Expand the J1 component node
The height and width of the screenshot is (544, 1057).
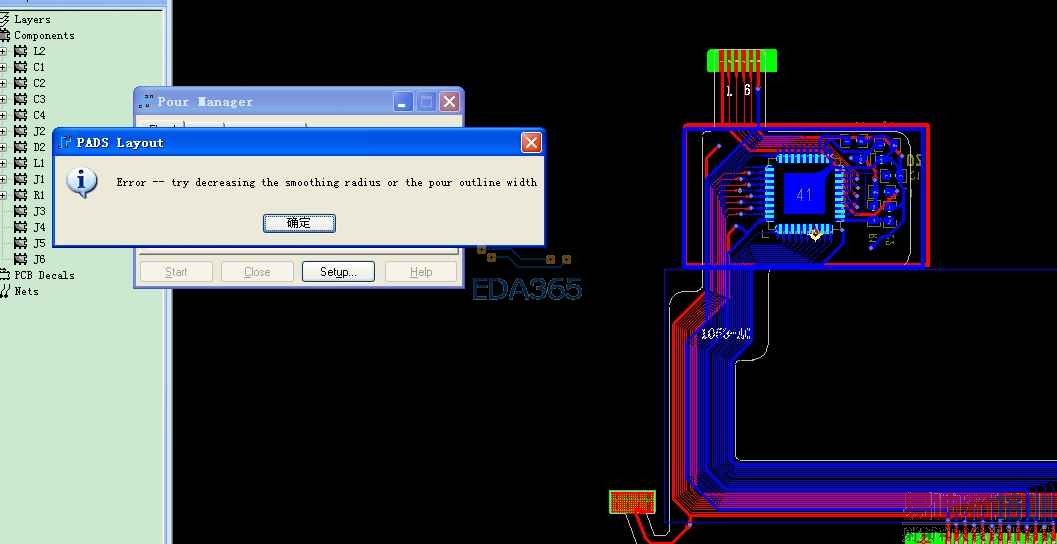[x=3, y=179]
